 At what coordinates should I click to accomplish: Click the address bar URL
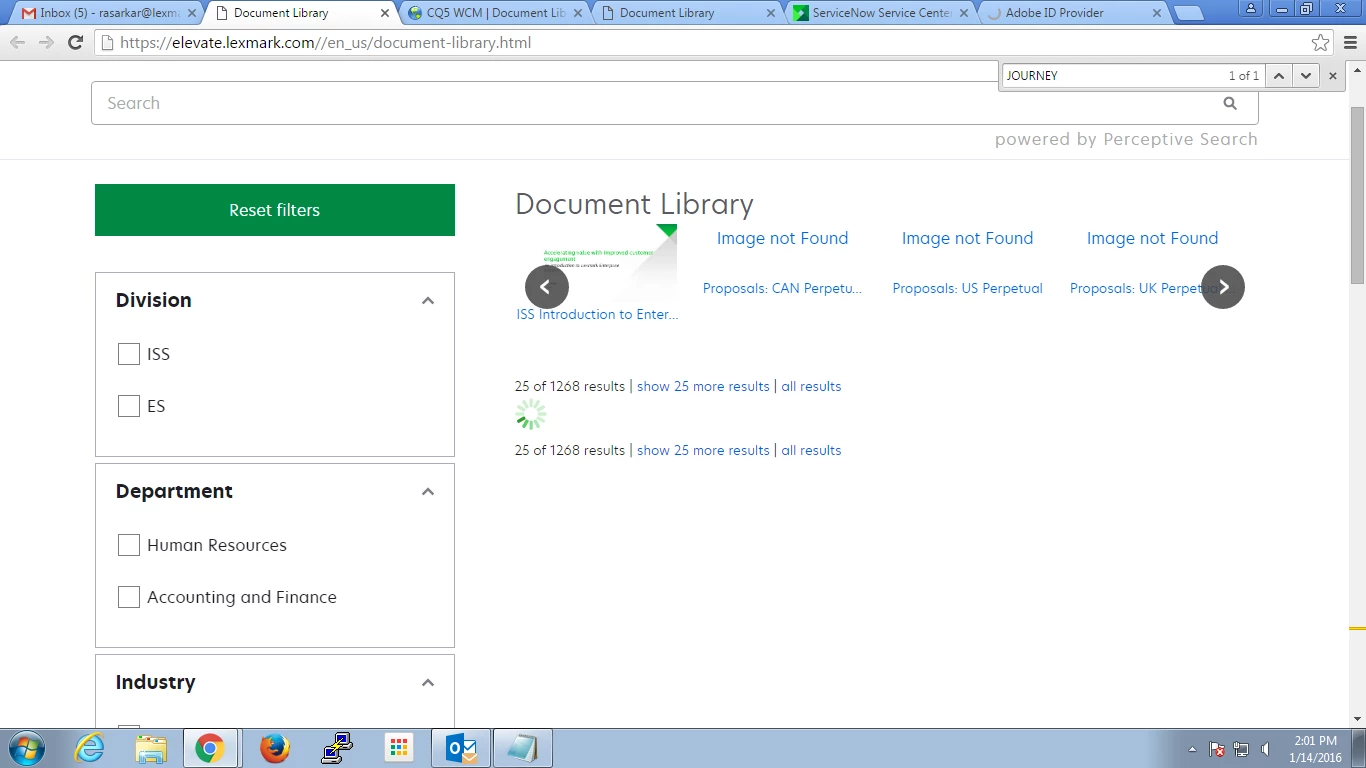(325, 43)
